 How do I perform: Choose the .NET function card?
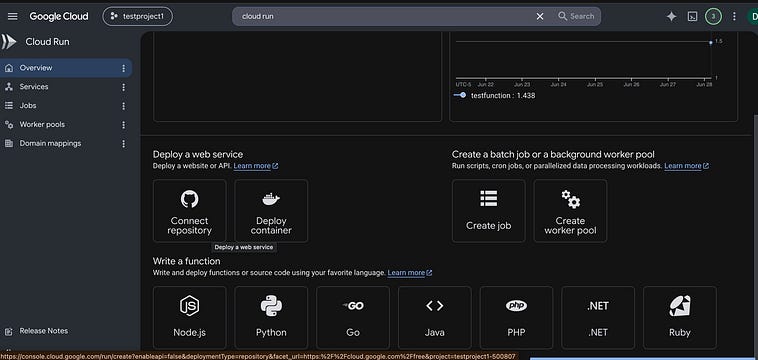coord(598,317)
